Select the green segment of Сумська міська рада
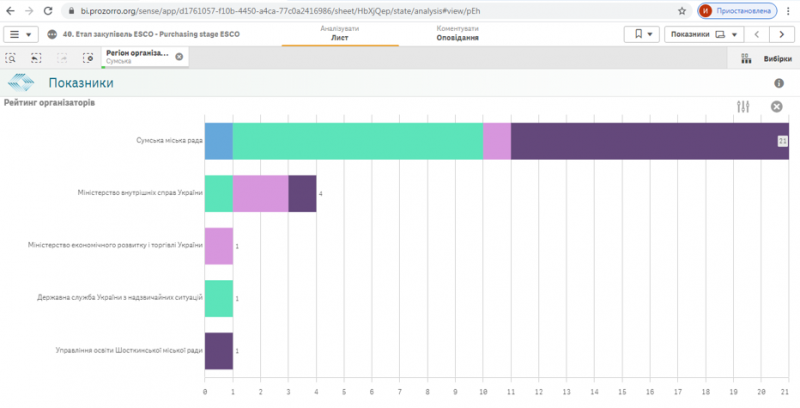 358,141
